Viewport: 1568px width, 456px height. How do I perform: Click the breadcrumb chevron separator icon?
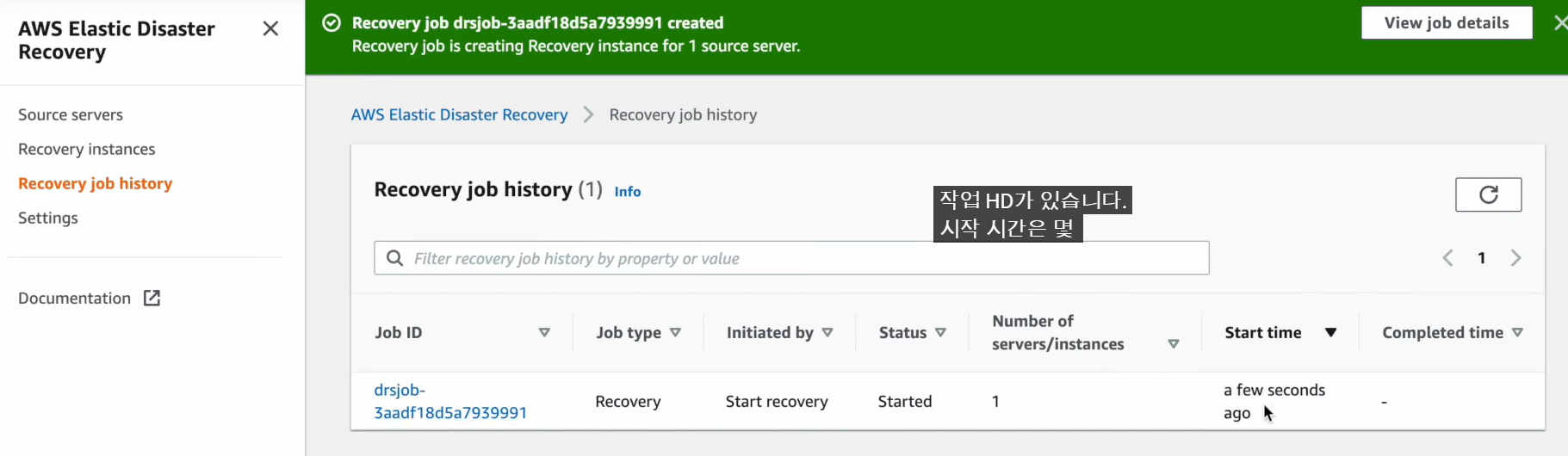588,114
